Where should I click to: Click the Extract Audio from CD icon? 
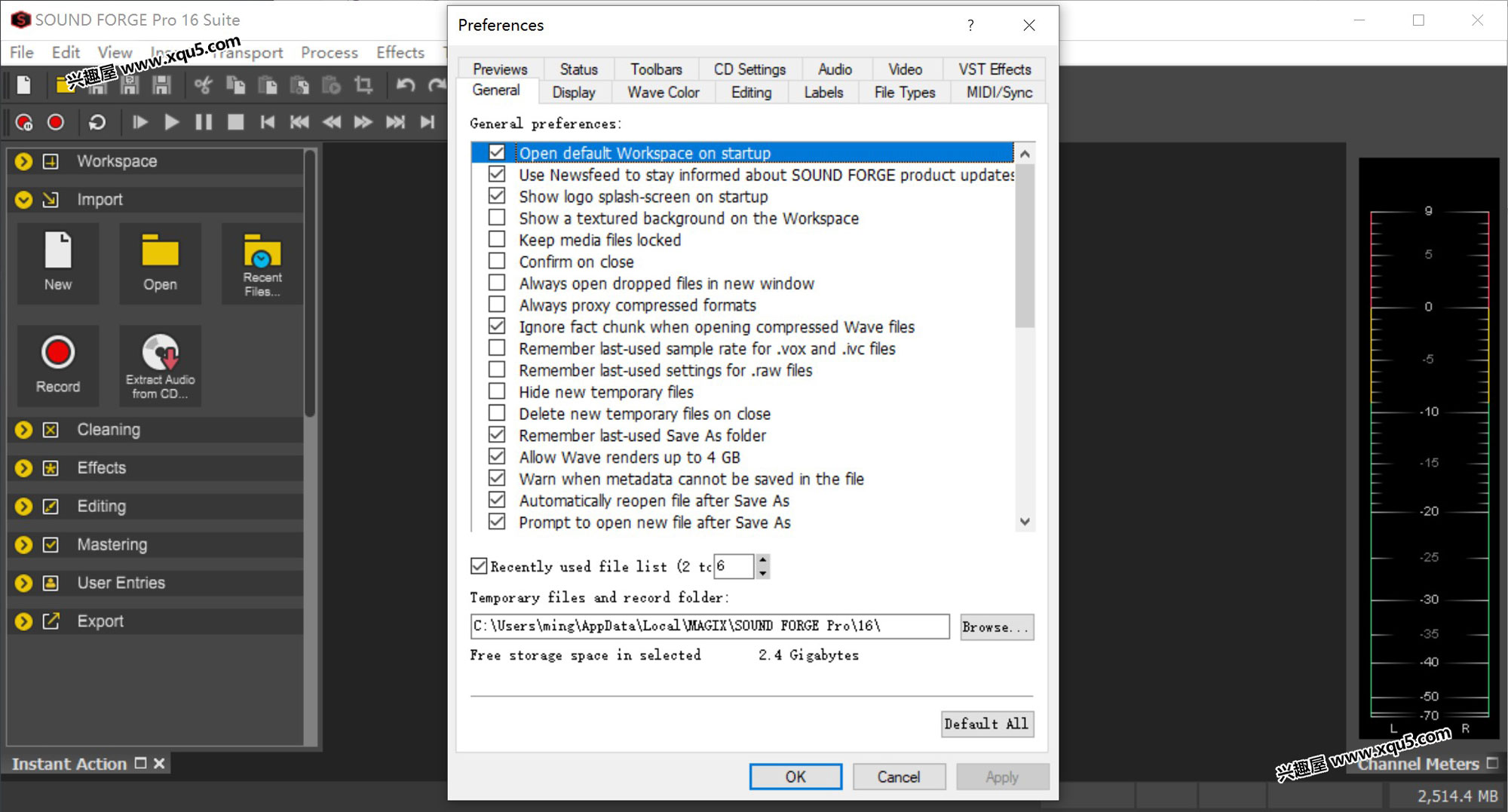click(160, 366)
